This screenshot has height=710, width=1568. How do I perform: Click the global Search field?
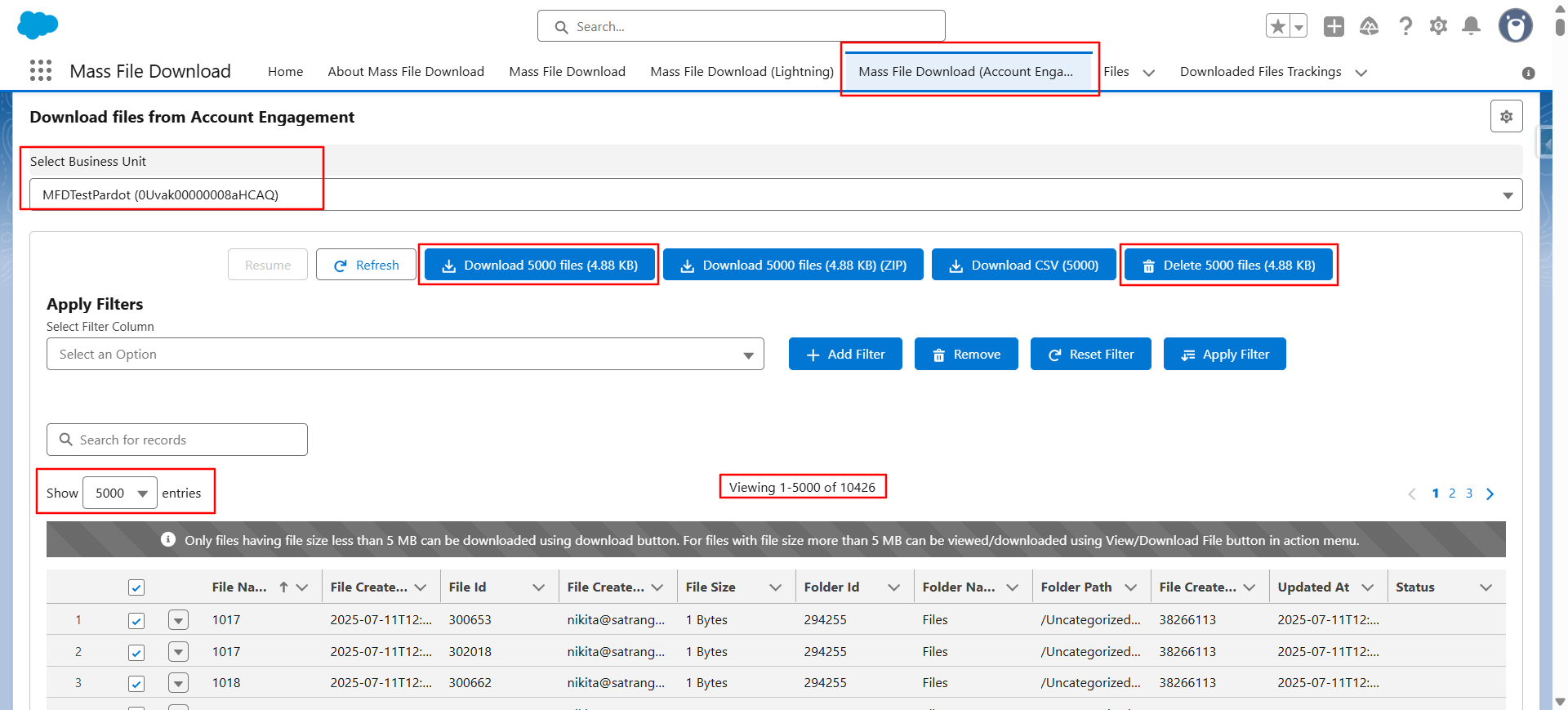point(741,26)
